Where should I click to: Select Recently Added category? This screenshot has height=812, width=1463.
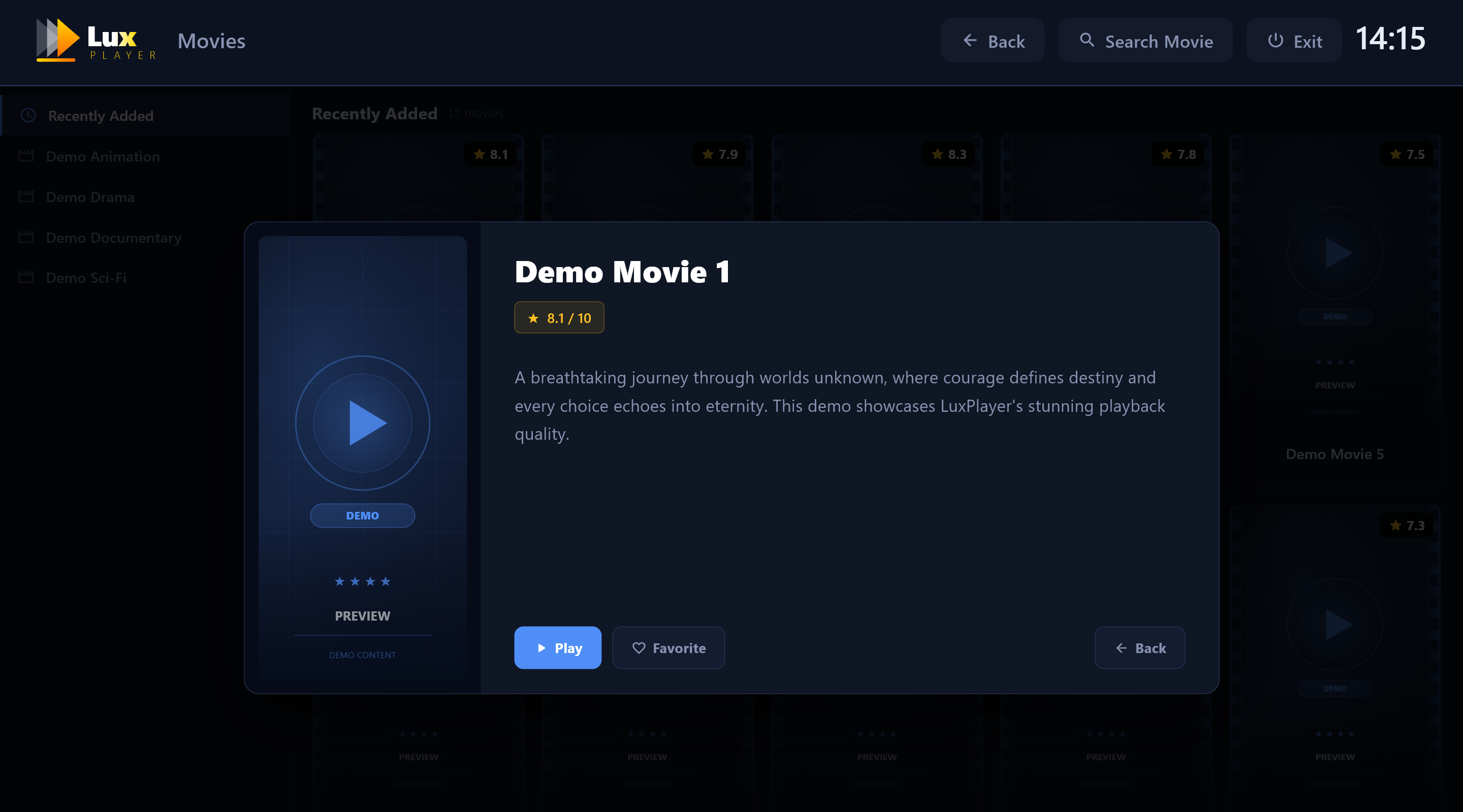tap(145, 115)
